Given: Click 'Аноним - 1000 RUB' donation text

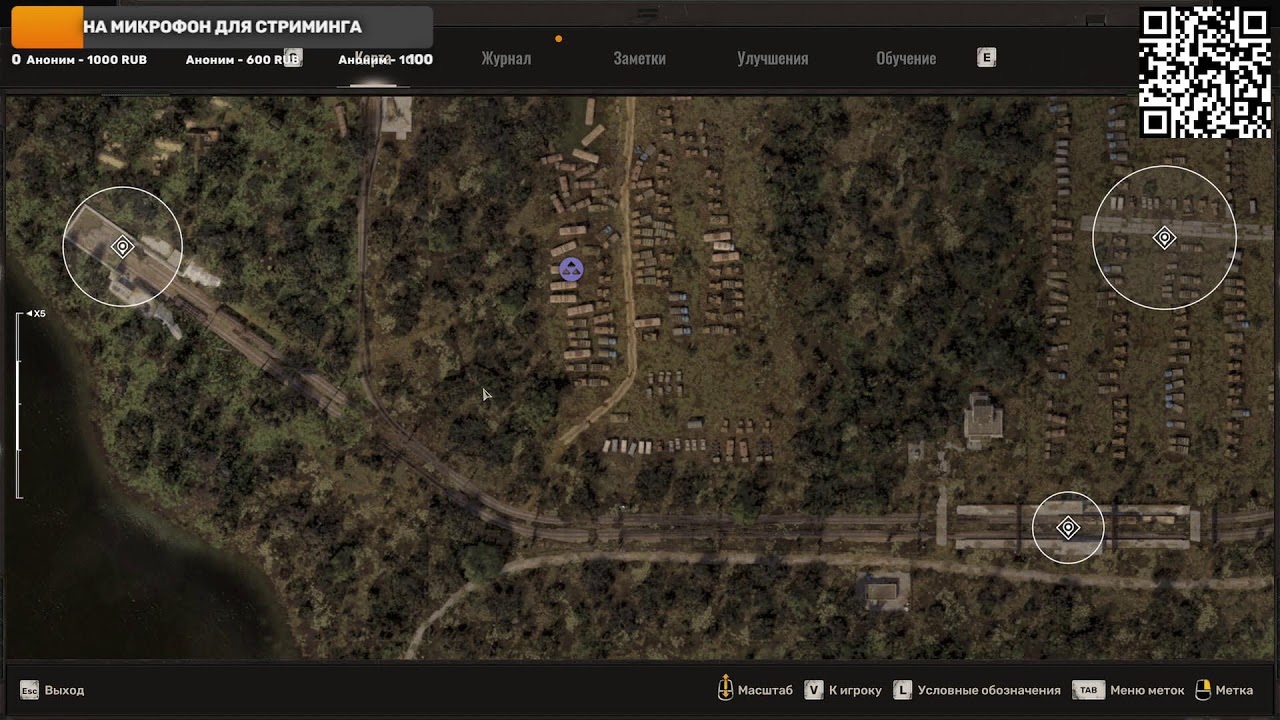Looking at the screenshot, I should (x=86, y=60).
